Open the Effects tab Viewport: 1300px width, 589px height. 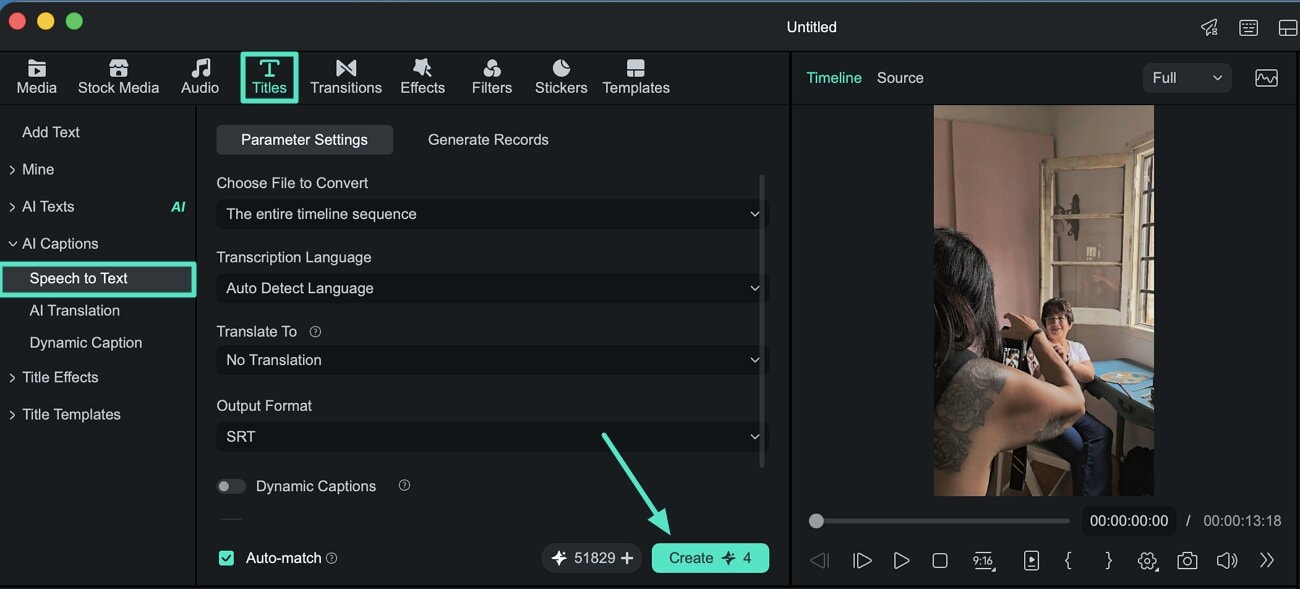pyautogui.click(x=422, y=77)
